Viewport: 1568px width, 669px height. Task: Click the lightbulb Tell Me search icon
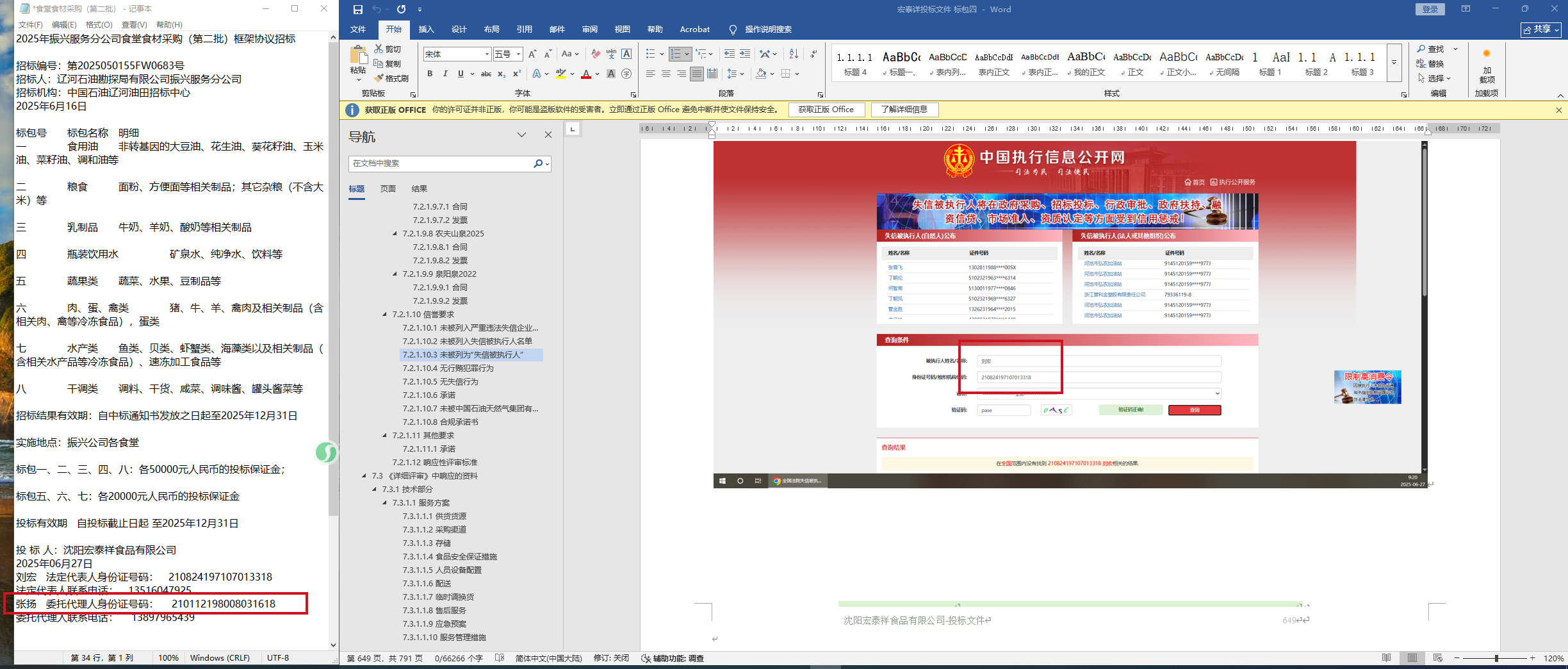(733, 29)
